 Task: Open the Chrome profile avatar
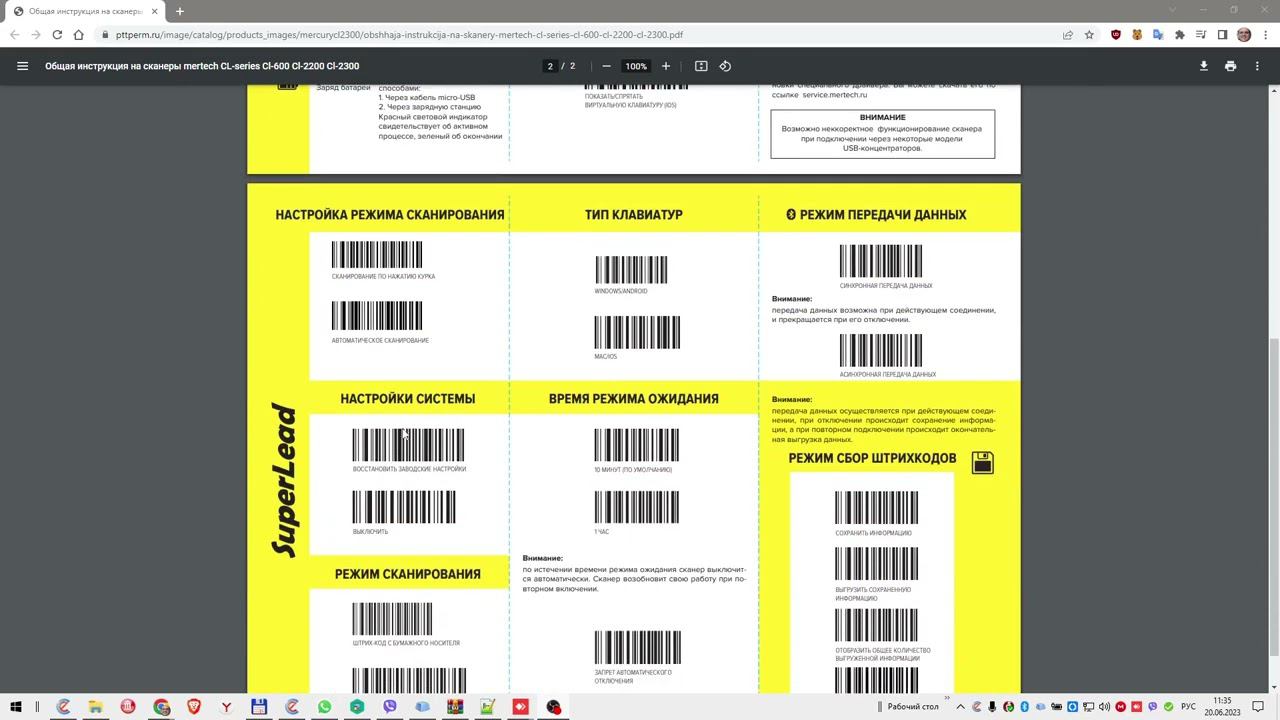(x=1244, y=34)
